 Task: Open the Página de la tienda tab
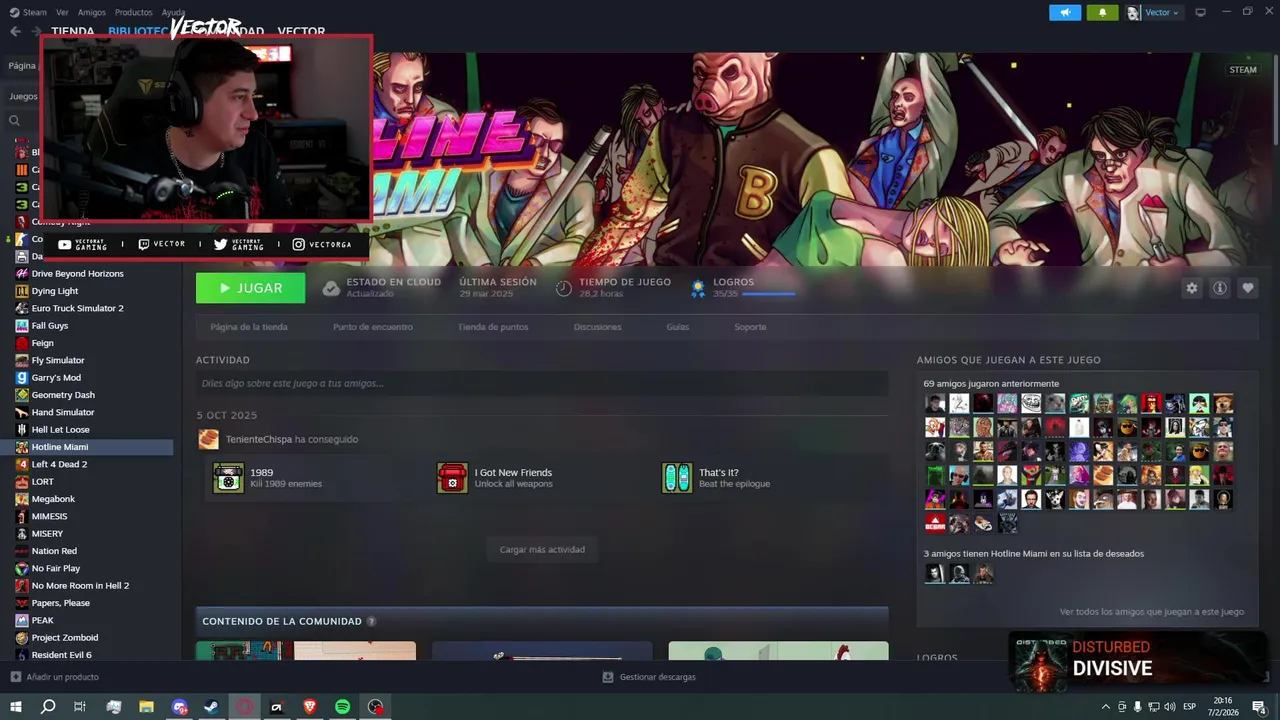[x=249, y=327]
